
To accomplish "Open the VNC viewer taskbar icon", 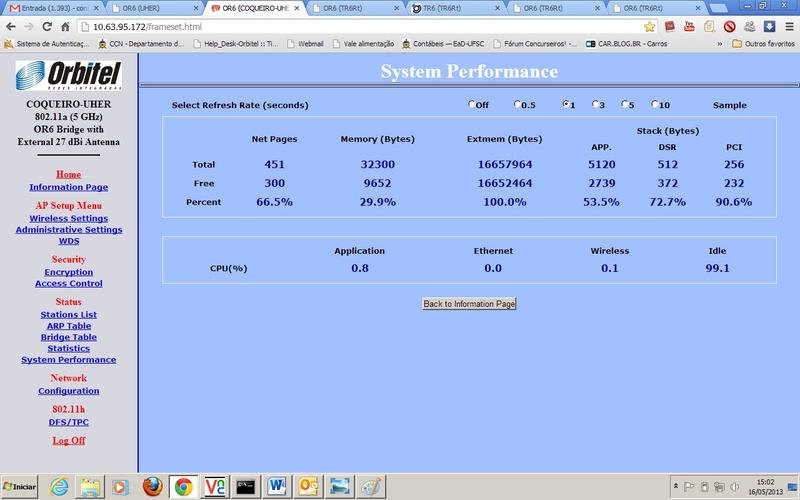I will [214, 487].
